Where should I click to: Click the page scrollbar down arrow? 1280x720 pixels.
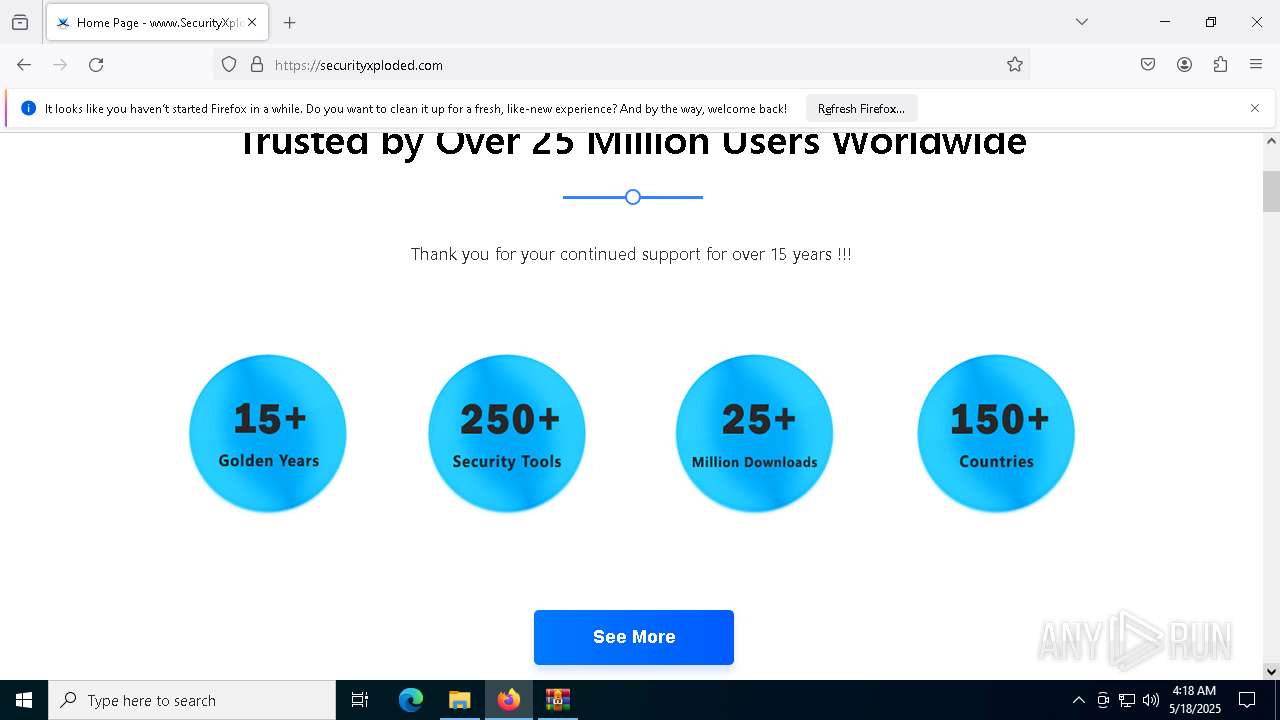coord(1271,671)
